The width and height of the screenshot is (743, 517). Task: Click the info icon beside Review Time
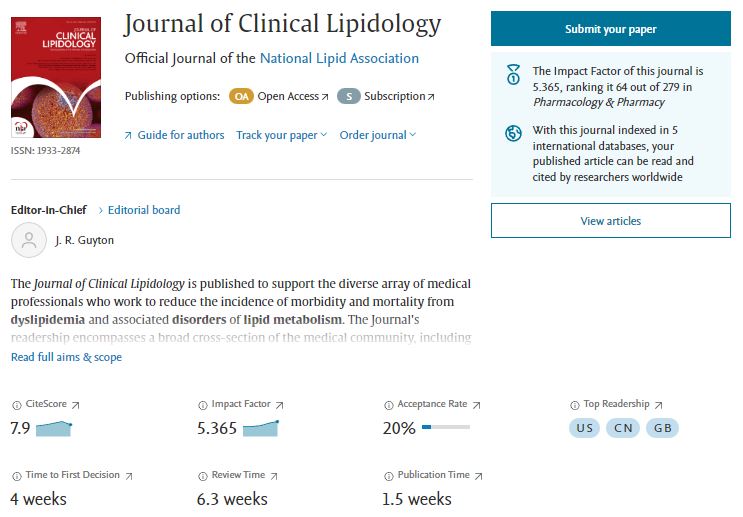203,476
